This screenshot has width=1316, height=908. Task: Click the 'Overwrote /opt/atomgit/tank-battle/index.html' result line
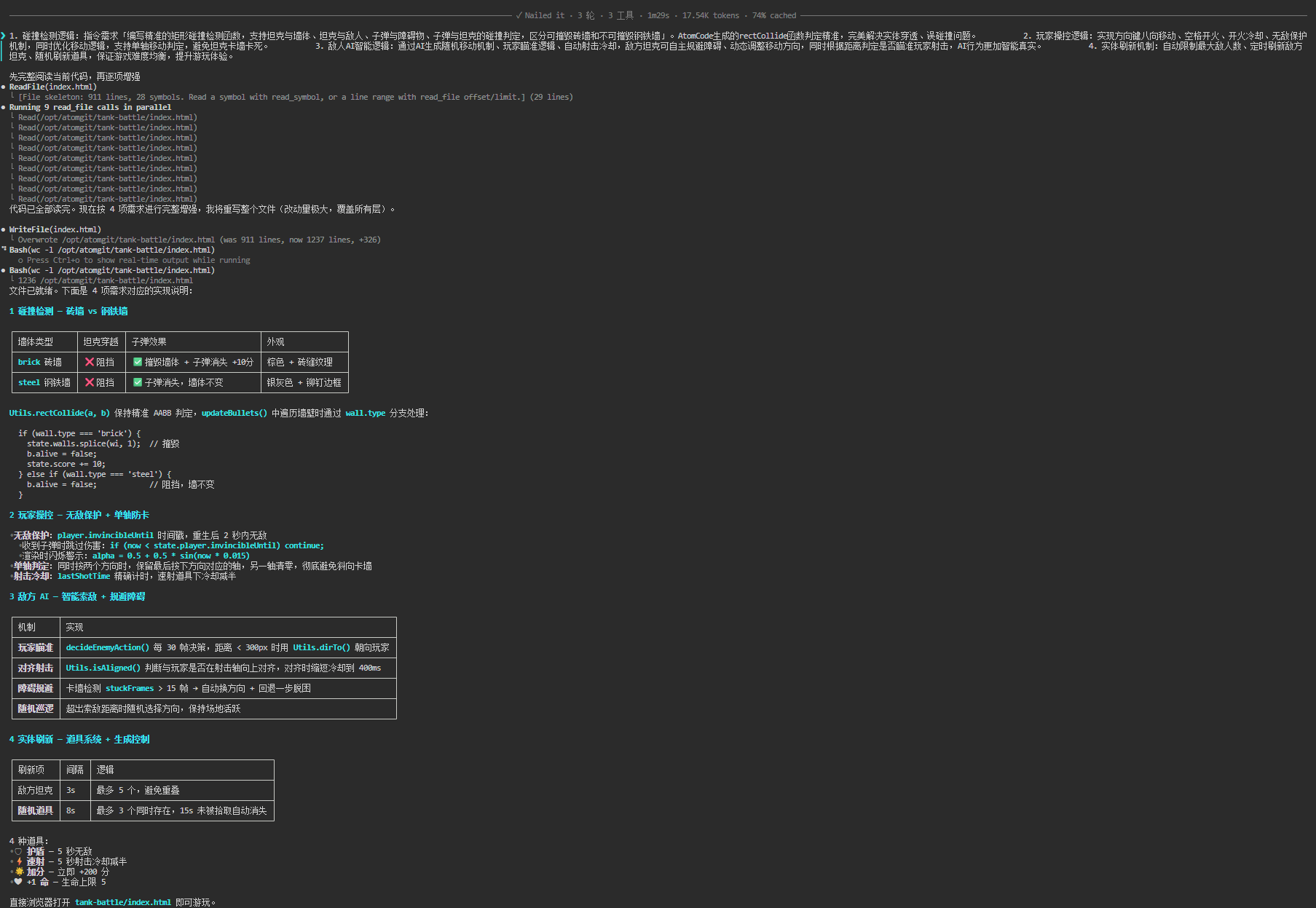199,240
